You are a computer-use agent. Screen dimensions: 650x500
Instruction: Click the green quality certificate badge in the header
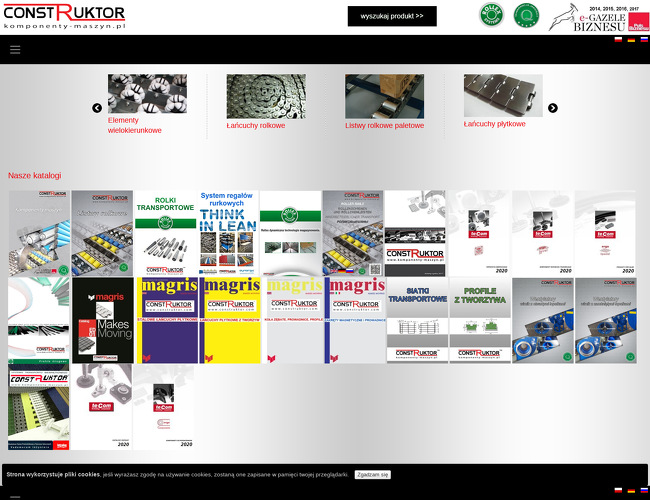coord(526,15)
